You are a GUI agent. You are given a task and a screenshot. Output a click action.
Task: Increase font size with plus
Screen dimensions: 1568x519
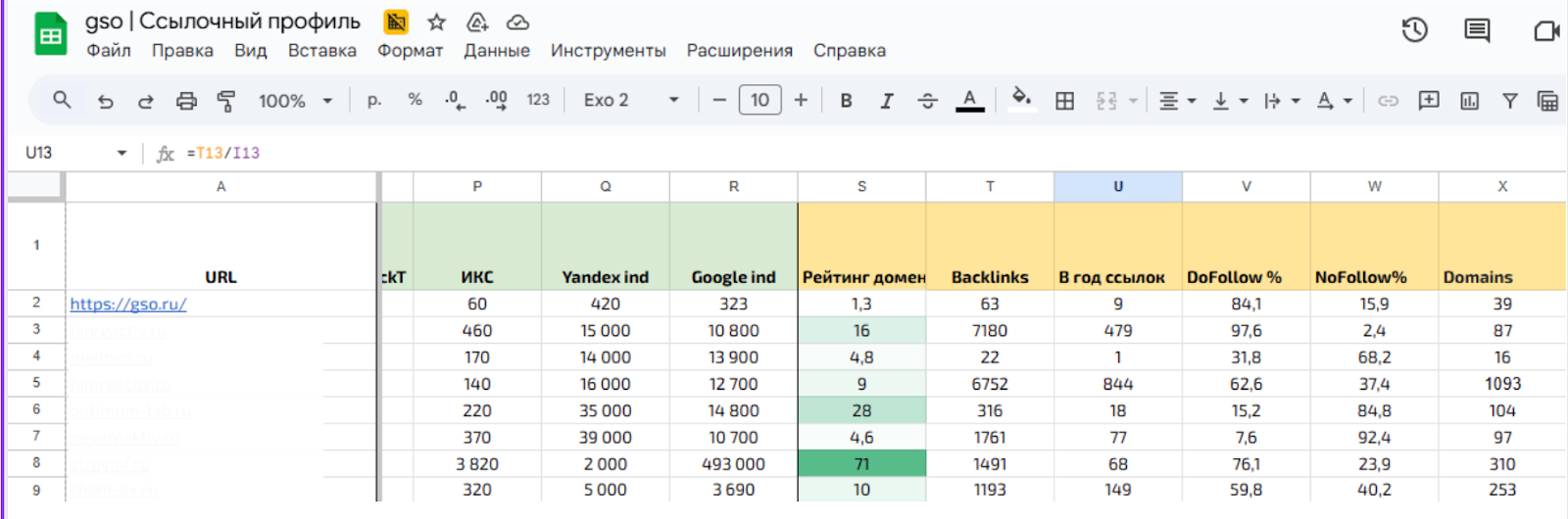pyautogui.click(x=801, y=100)
